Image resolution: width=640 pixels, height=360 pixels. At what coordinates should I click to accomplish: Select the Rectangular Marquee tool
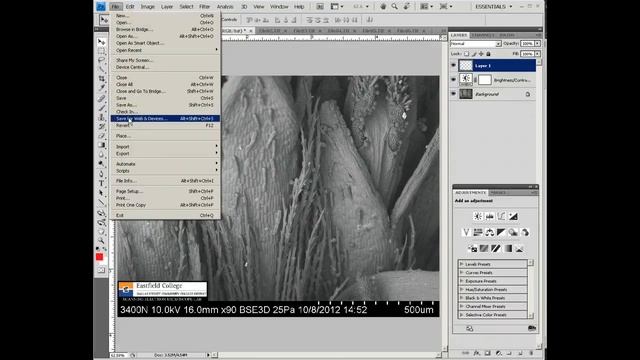point(101,51)
